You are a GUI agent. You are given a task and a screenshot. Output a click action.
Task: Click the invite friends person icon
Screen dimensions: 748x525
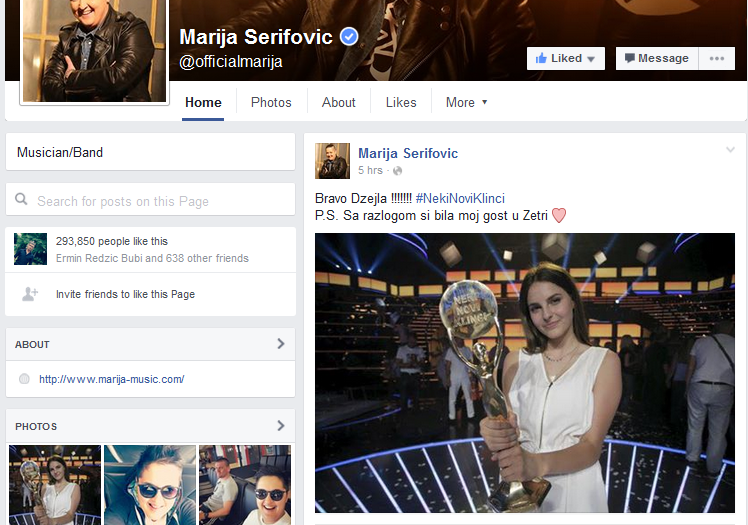point(30,294)
